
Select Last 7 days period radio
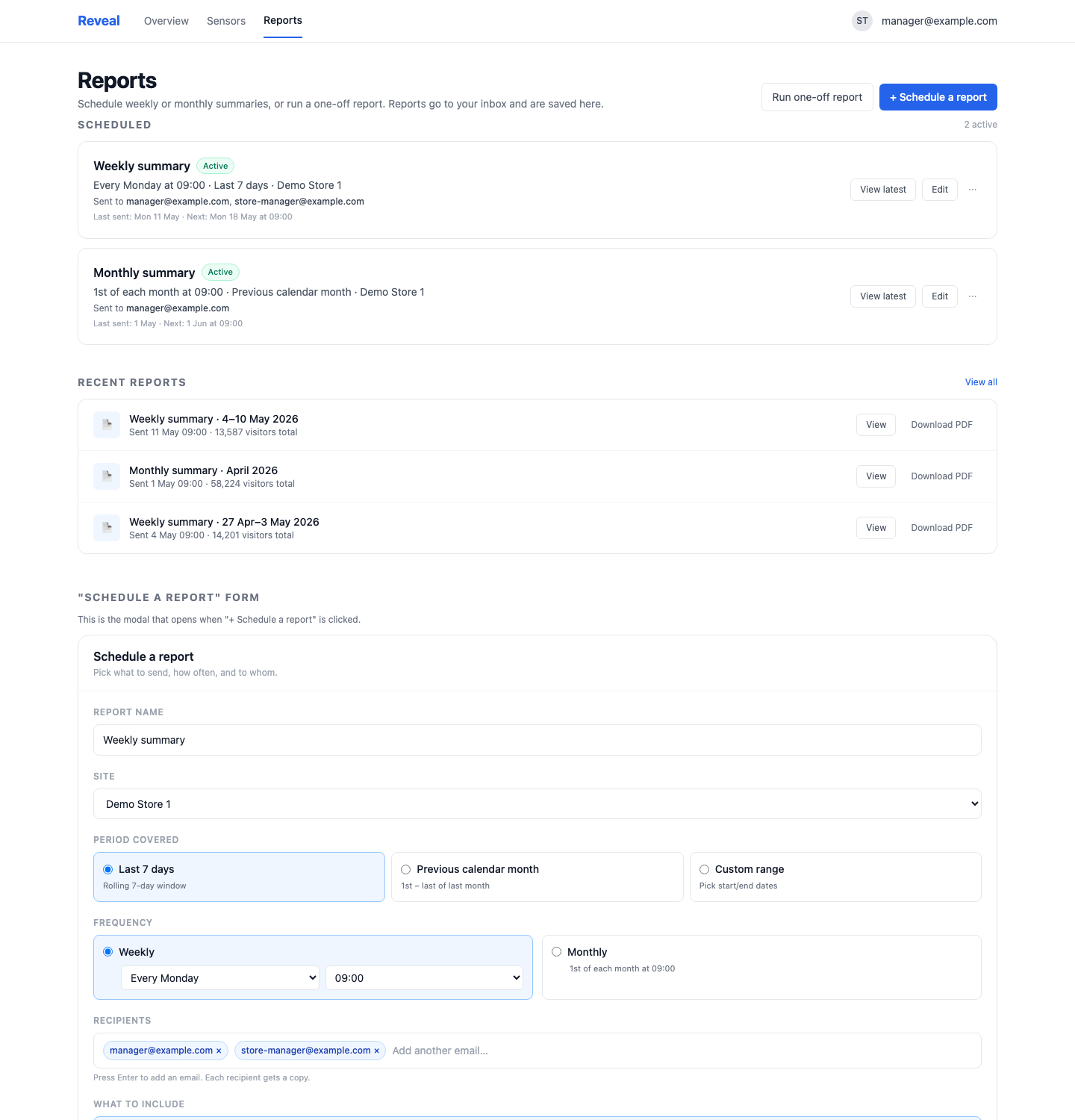click(107, 869)
